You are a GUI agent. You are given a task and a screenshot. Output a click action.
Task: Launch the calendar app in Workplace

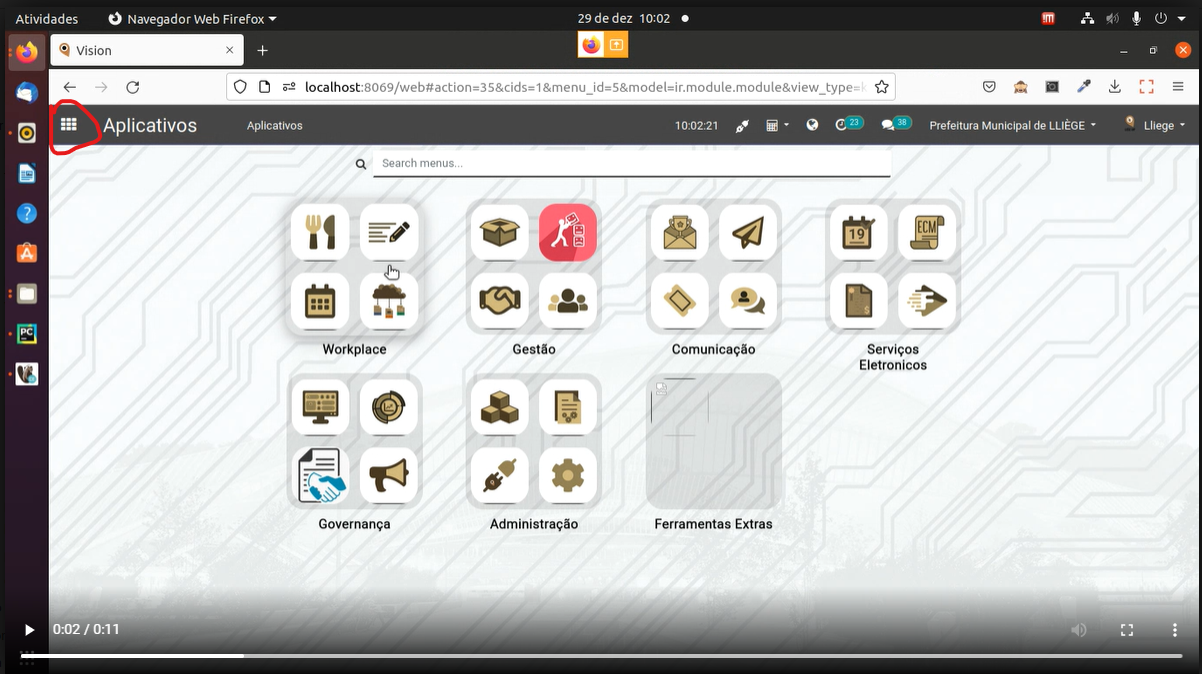point(320,301)
